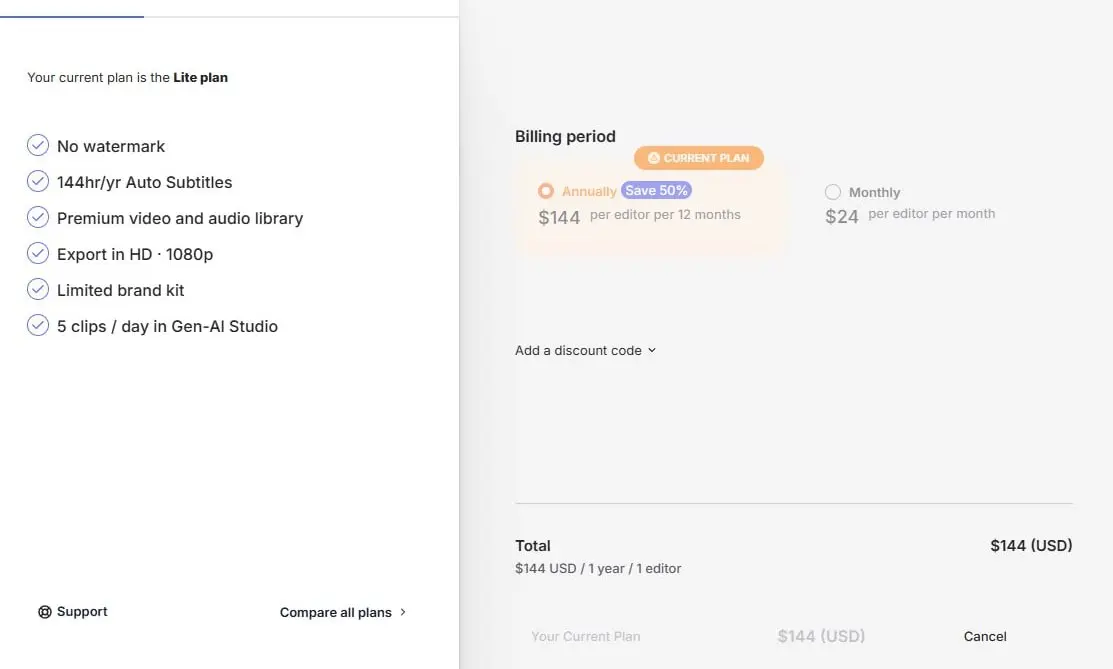This screenshot has height=669, width=1113.
Task: Open Compare all plans link
Action: [x=343, y=612]
